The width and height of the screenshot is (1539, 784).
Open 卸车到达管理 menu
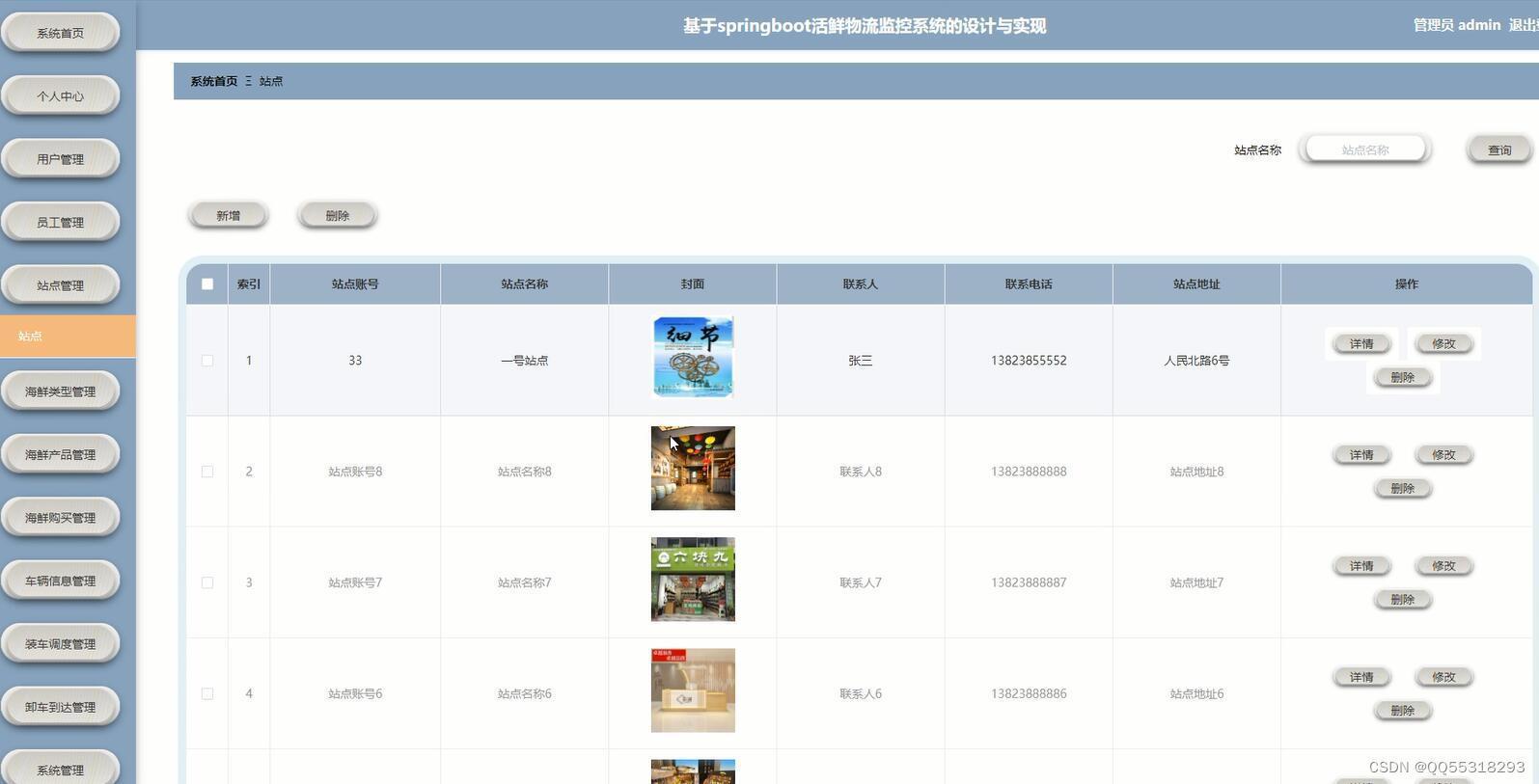(x=60, y=707)
